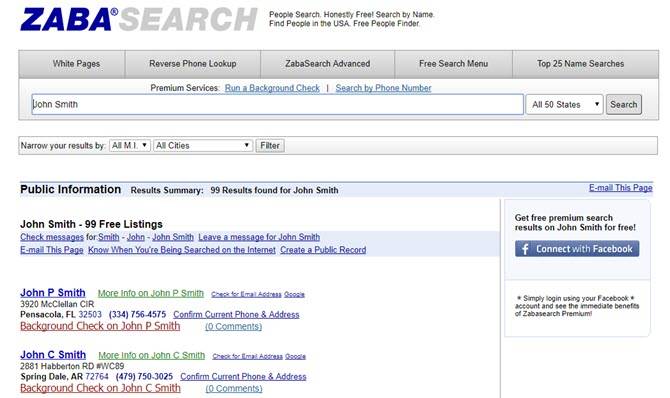This screenshot has height=398, width=670.
Task: Click the 99 Results found text
Action: click(x=274, y=190)
